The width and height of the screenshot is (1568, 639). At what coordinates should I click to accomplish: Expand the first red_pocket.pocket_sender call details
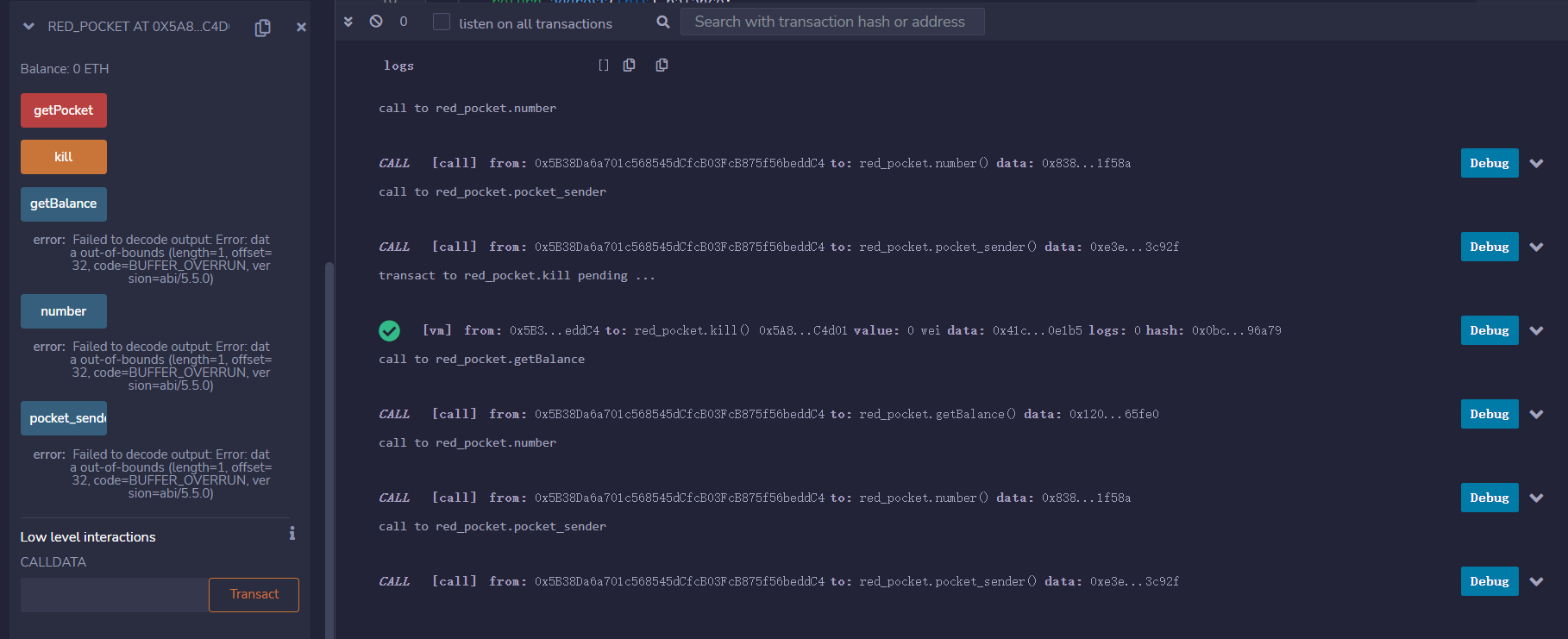[x=1536, y=247]
